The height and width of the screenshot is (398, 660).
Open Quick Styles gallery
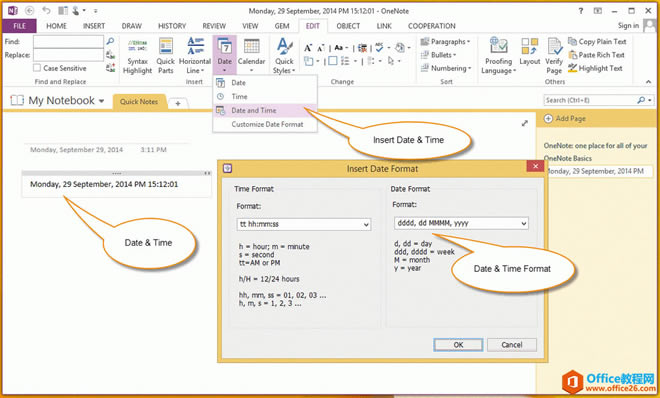284,57
